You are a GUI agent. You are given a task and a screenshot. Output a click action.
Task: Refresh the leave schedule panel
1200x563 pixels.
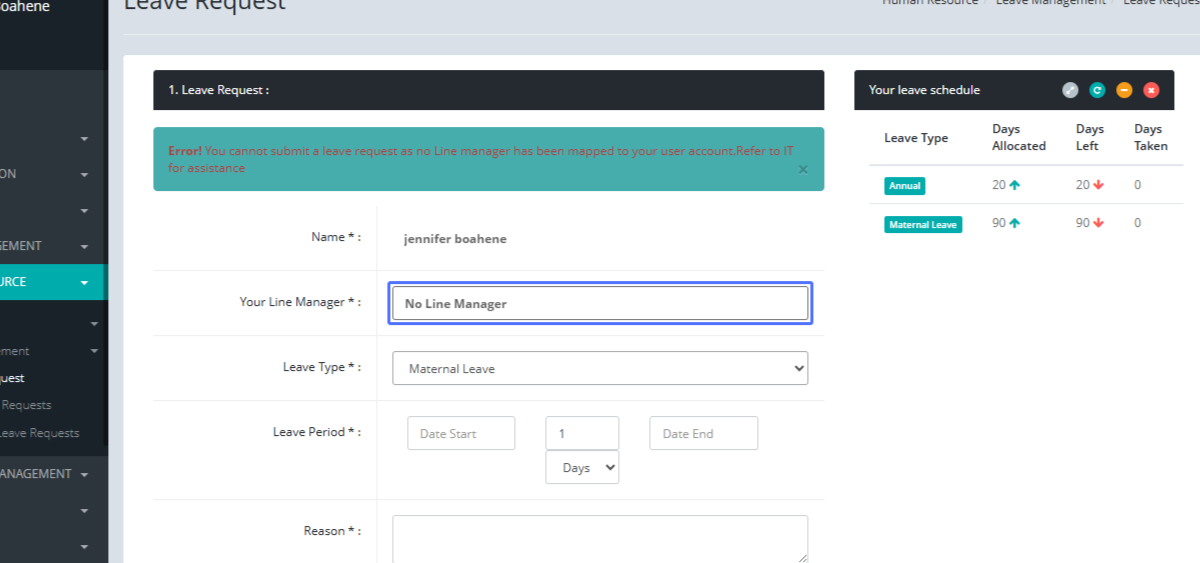pyautogui.click(x=1097, y=90)
